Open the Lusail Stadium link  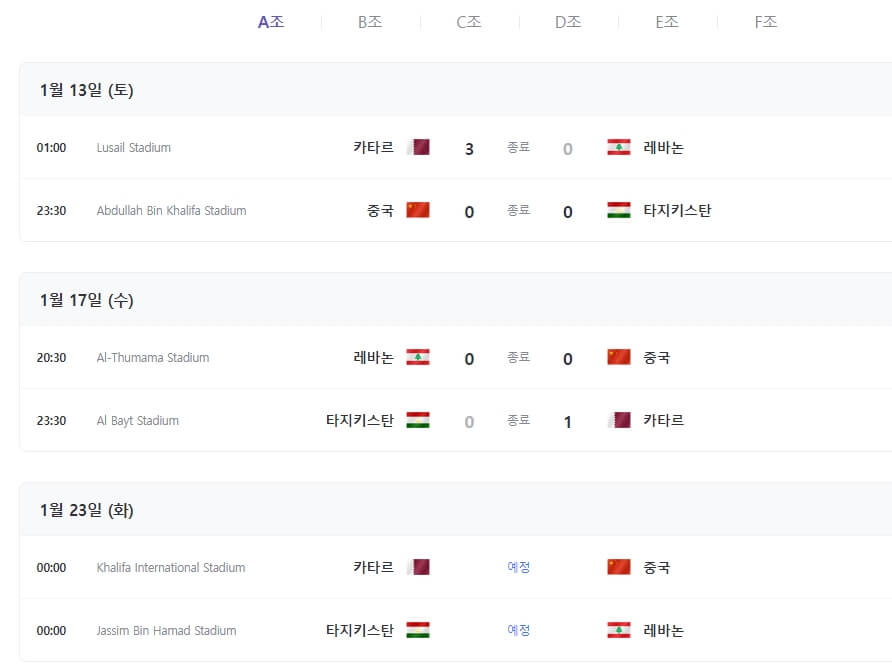[135, 146]
